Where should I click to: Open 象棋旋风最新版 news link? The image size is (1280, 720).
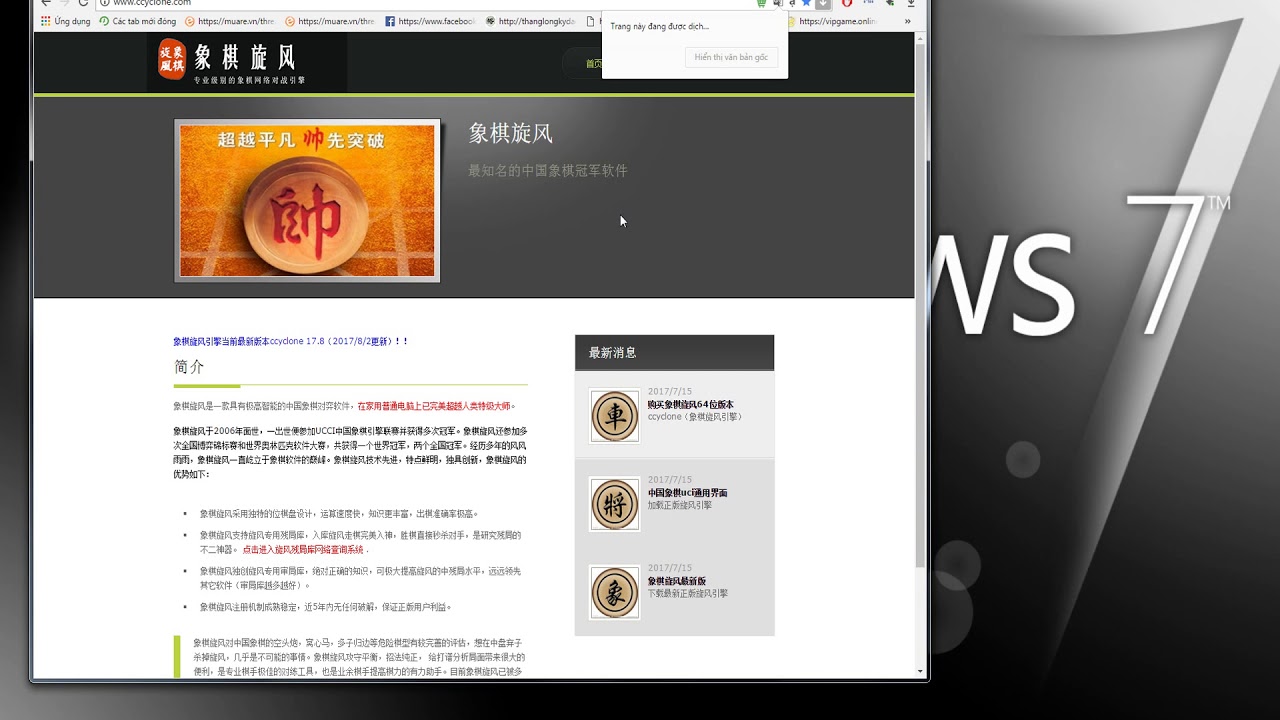[x=677, y=581]
